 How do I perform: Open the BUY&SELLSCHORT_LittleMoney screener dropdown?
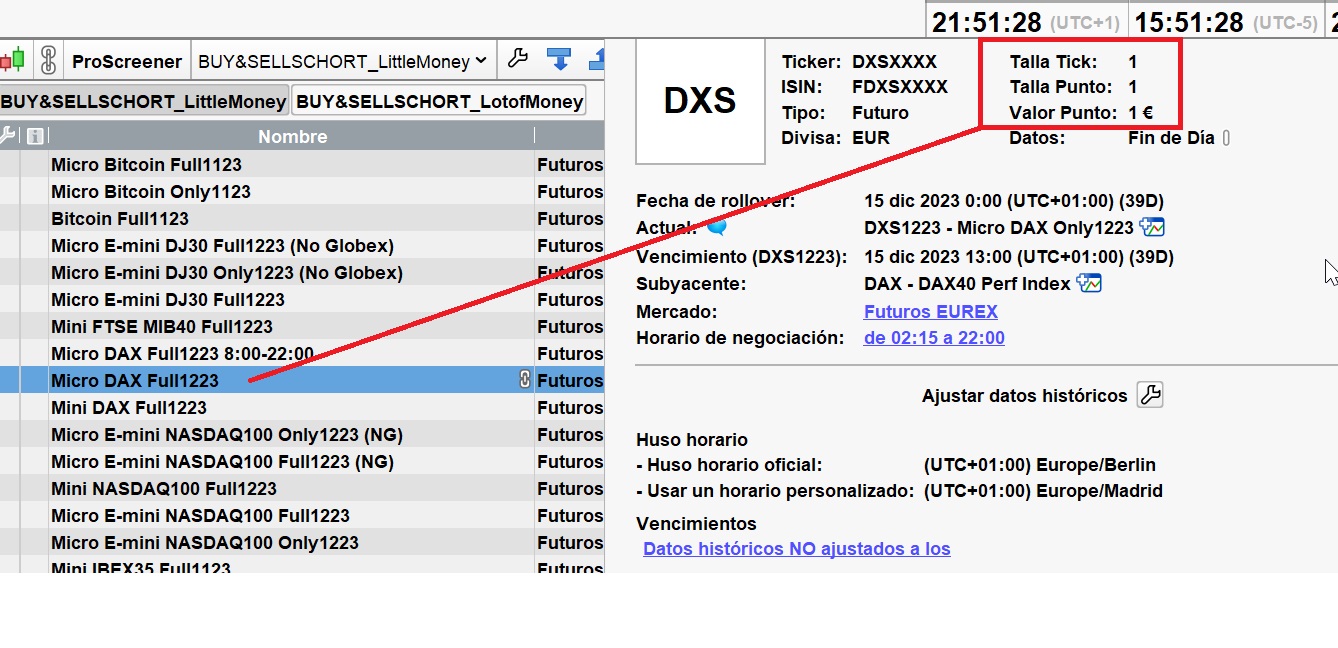click(x=343, y=61)
